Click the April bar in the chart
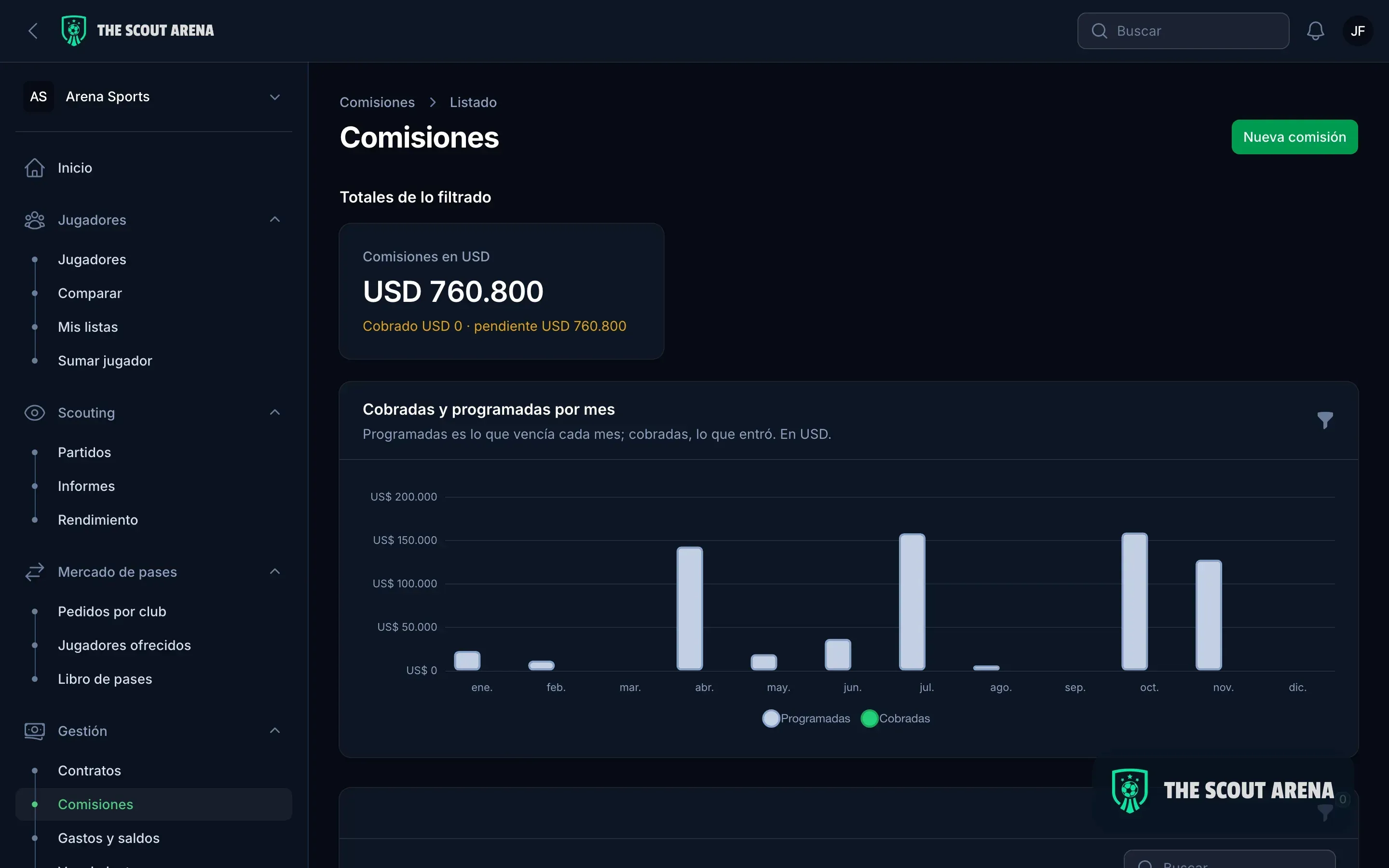1389x868 pixels. pos(689,608)
